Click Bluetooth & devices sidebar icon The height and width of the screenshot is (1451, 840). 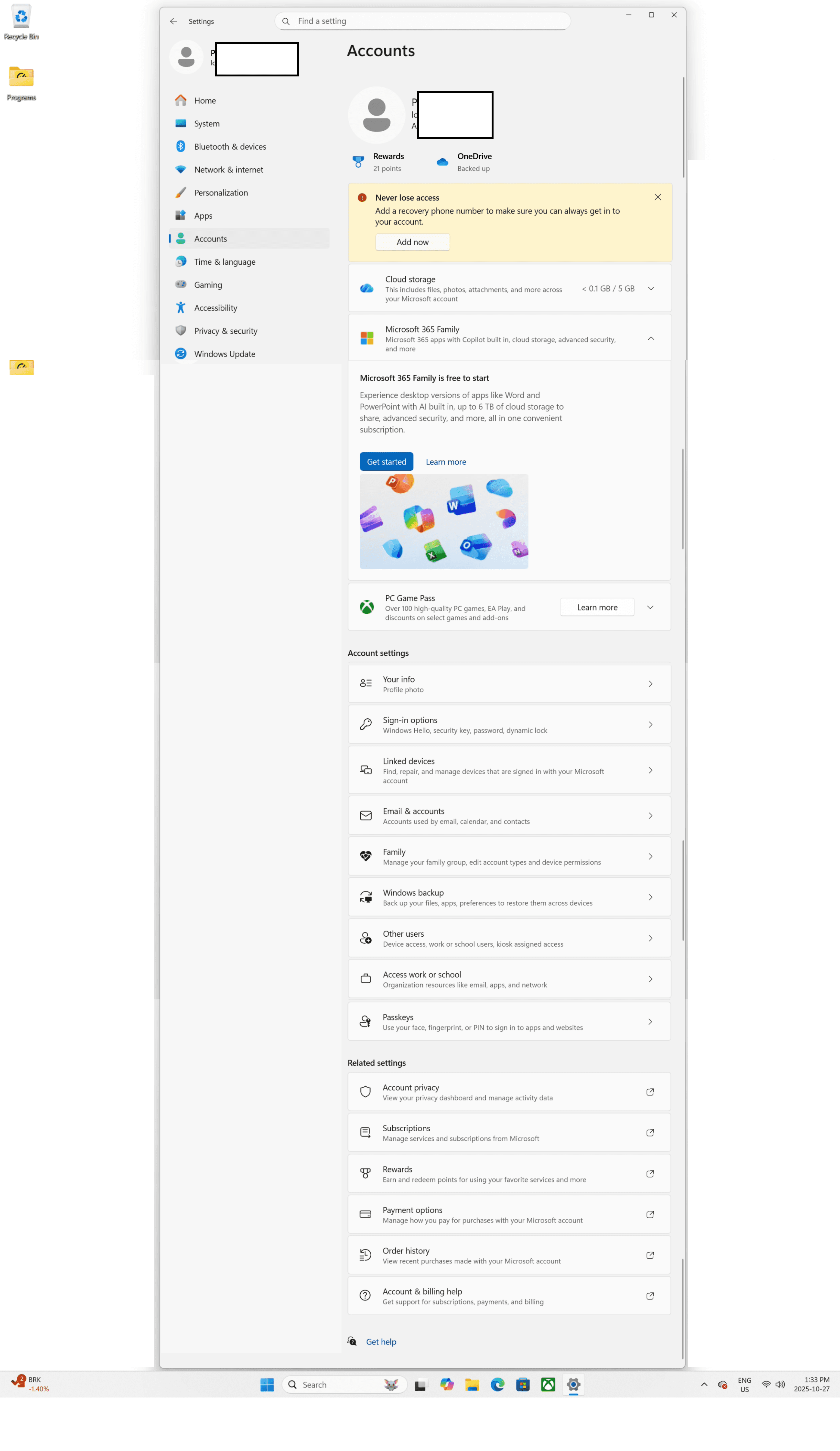(x=181, y=146)
